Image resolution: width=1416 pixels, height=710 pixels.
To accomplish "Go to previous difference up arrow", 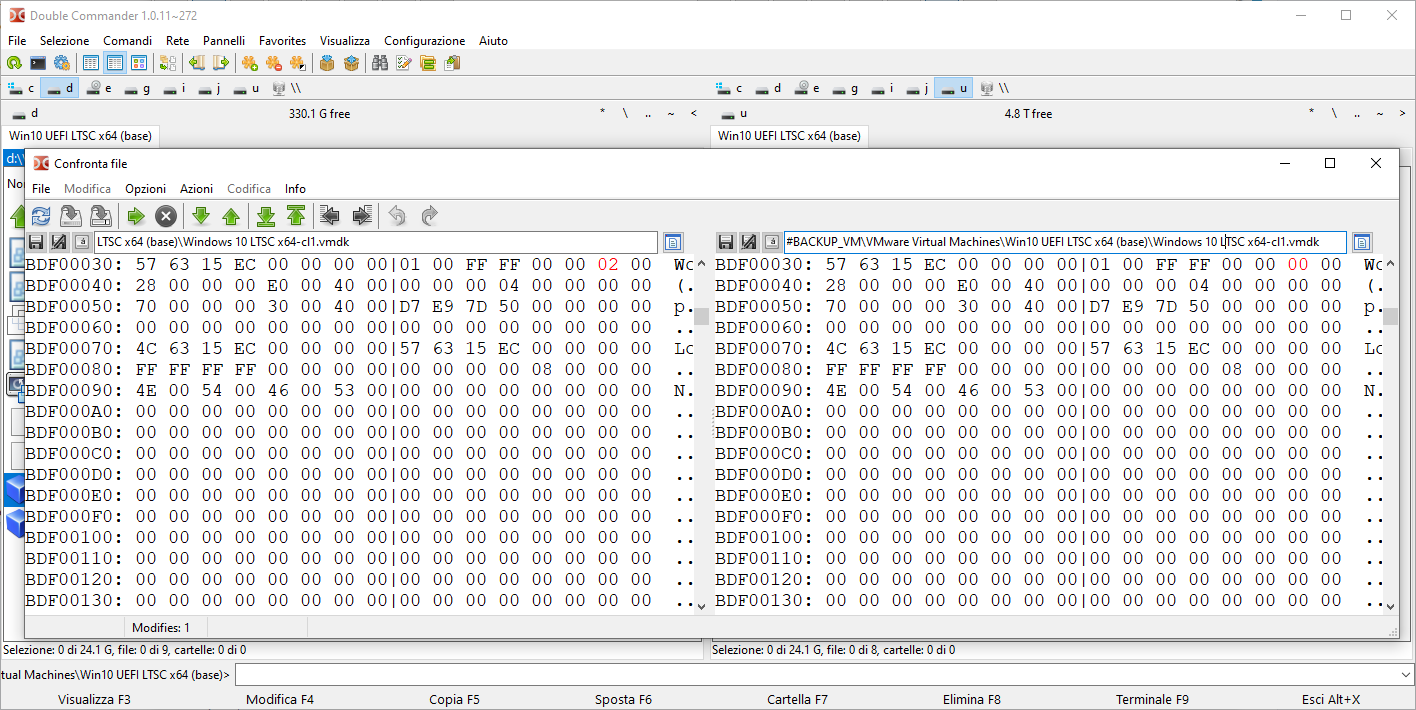I will point(231,215).
